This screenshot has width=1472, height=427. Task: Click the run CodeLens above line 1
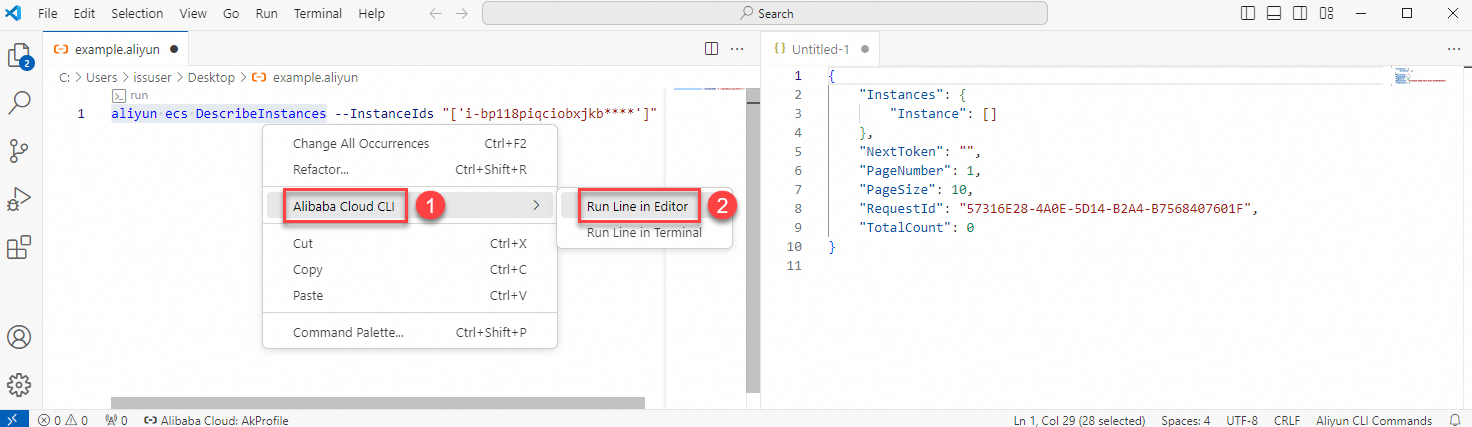pos(130,95)
